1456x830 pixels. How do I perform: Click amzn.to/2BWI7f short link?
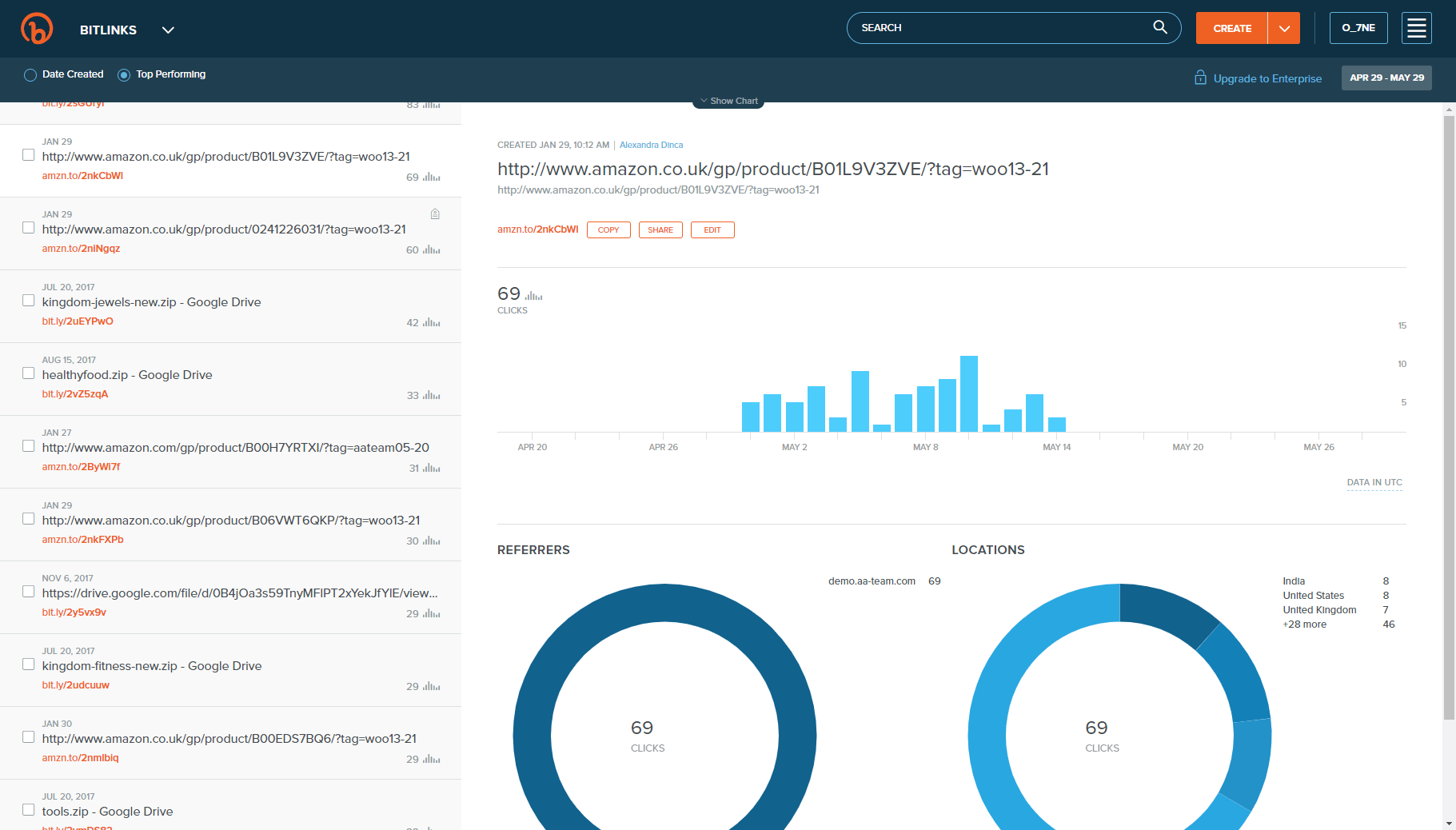tap(81, 467)
